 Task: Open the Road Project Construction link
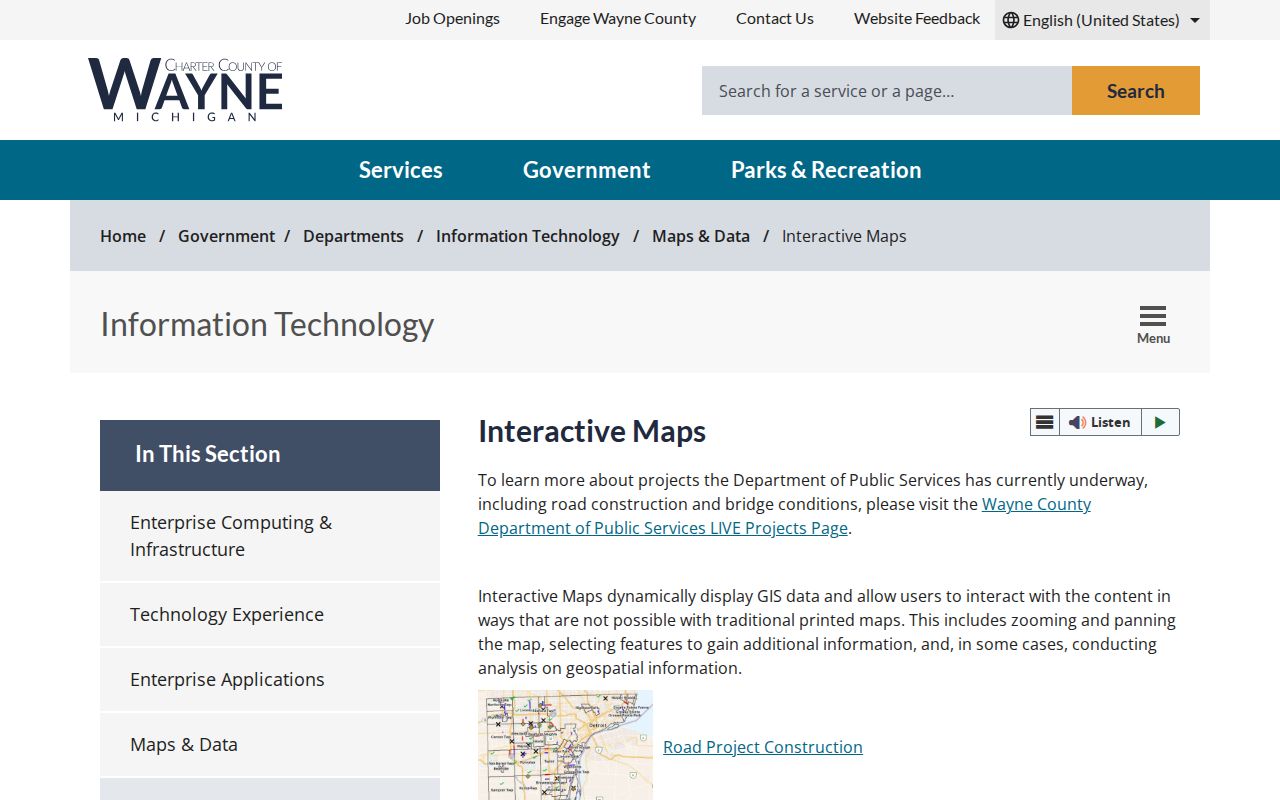tap(763, 747)
